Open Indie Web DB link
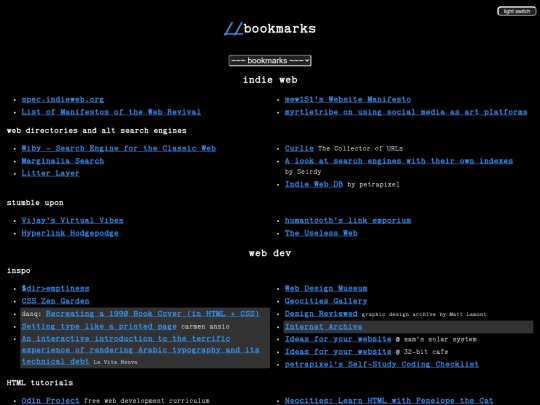This screenshot has width=540, height=405. 314,184
